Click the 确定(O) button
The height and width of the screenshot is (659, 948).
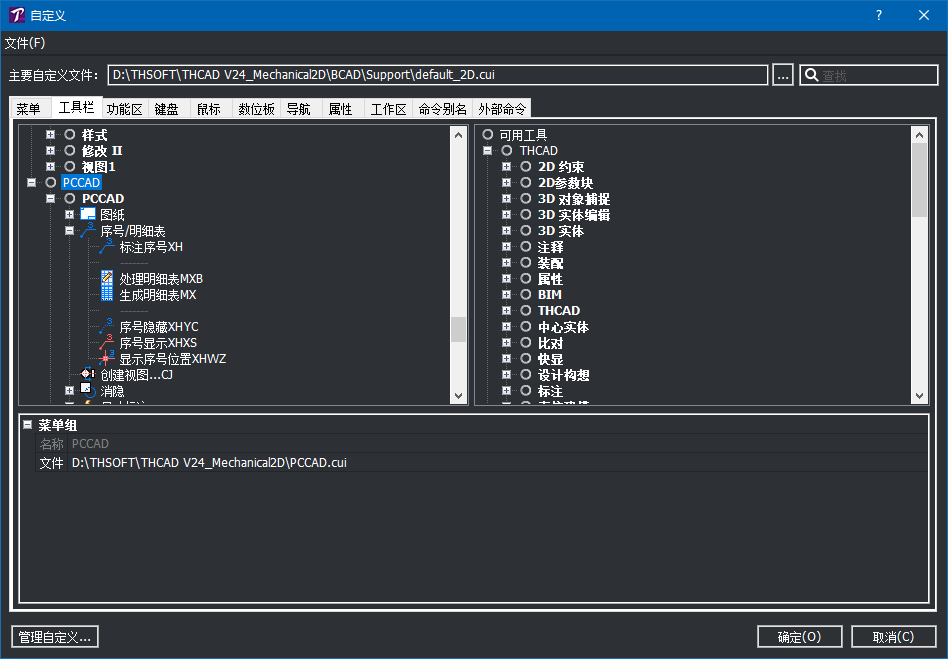800,637
